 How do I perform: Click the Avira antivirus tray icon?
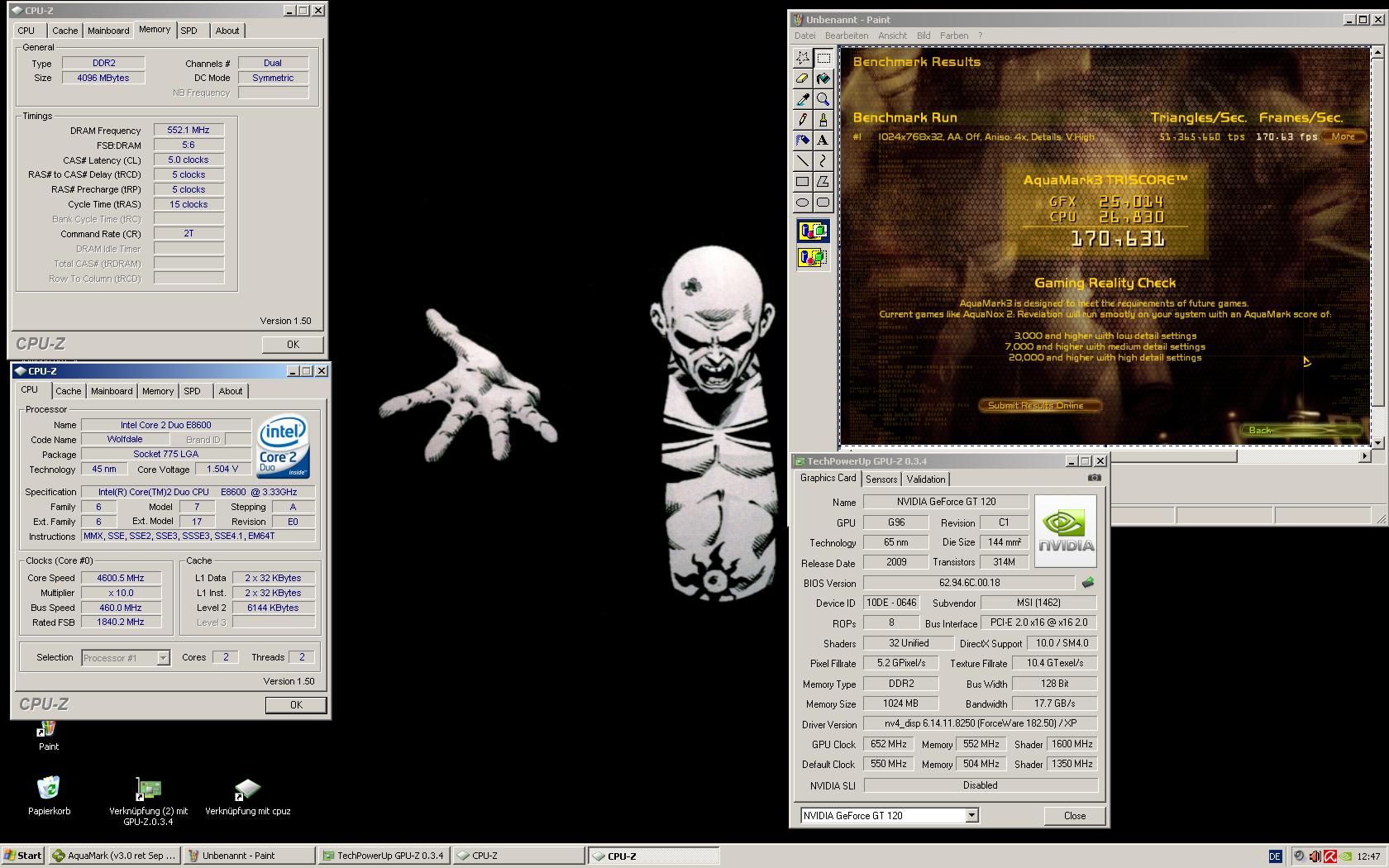pyautogui.click(x=1329, y=856)
